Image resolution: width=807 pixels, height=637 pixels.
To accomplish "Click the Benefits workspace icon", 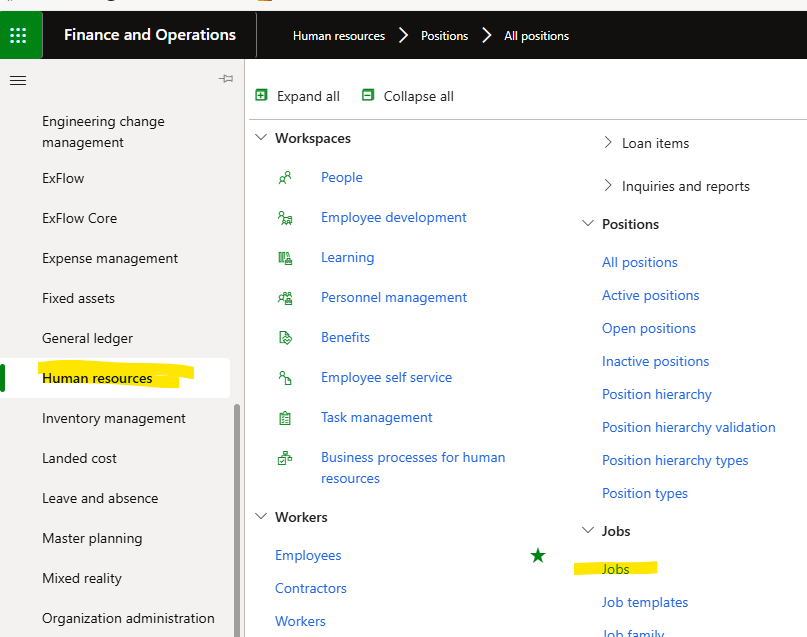I will point(285,338).
